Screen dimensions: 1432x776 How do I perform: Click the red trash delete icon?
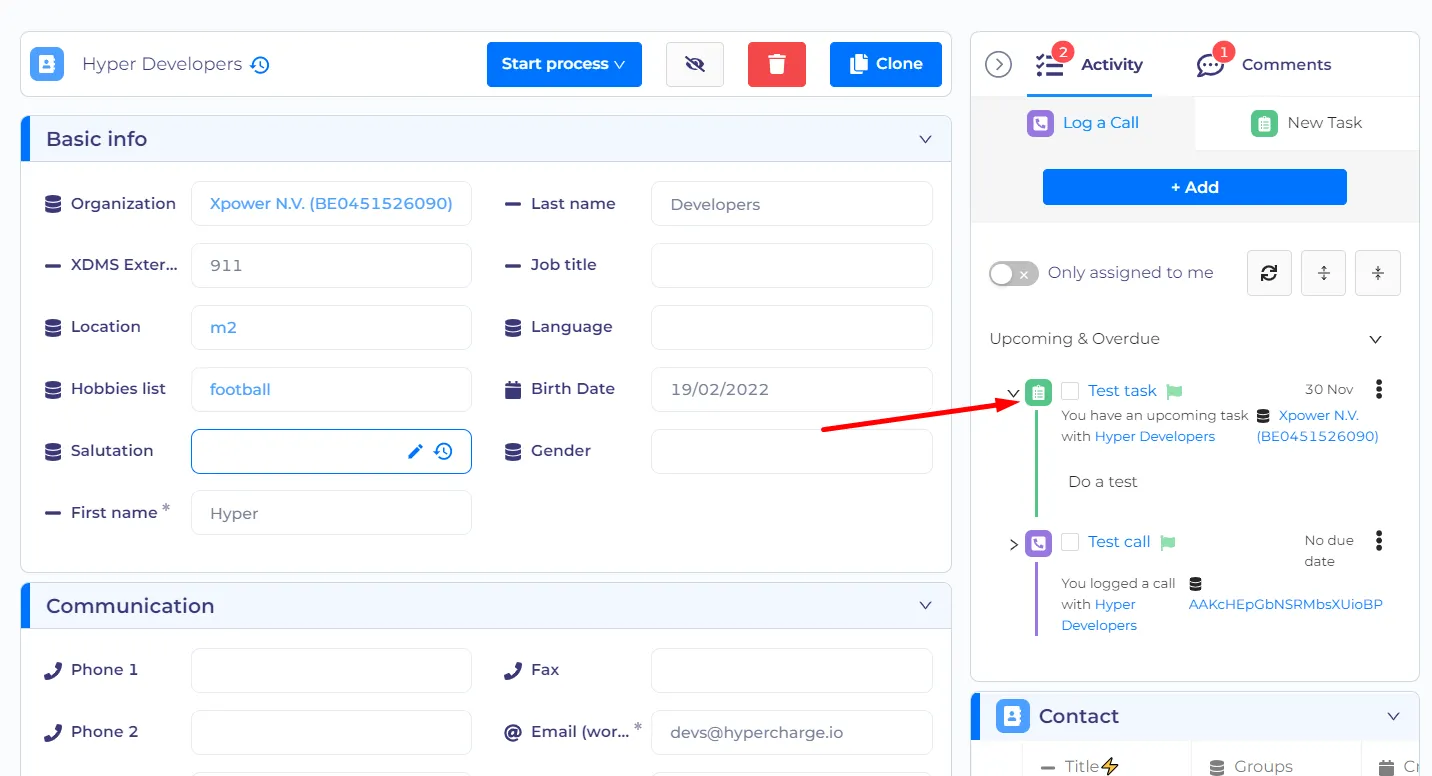776,64
